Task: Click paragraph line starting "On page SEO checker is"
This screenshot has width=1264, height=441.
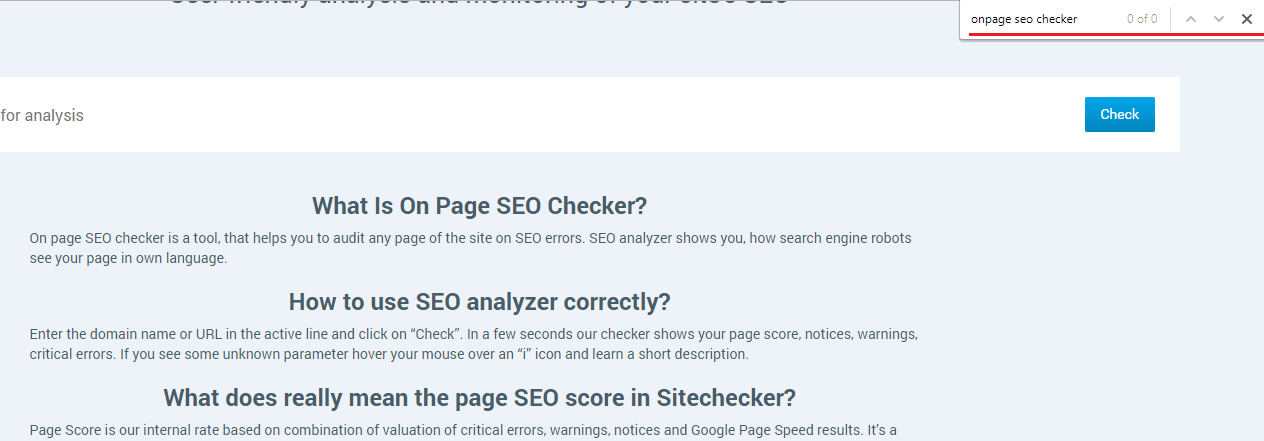Action: 470,238
